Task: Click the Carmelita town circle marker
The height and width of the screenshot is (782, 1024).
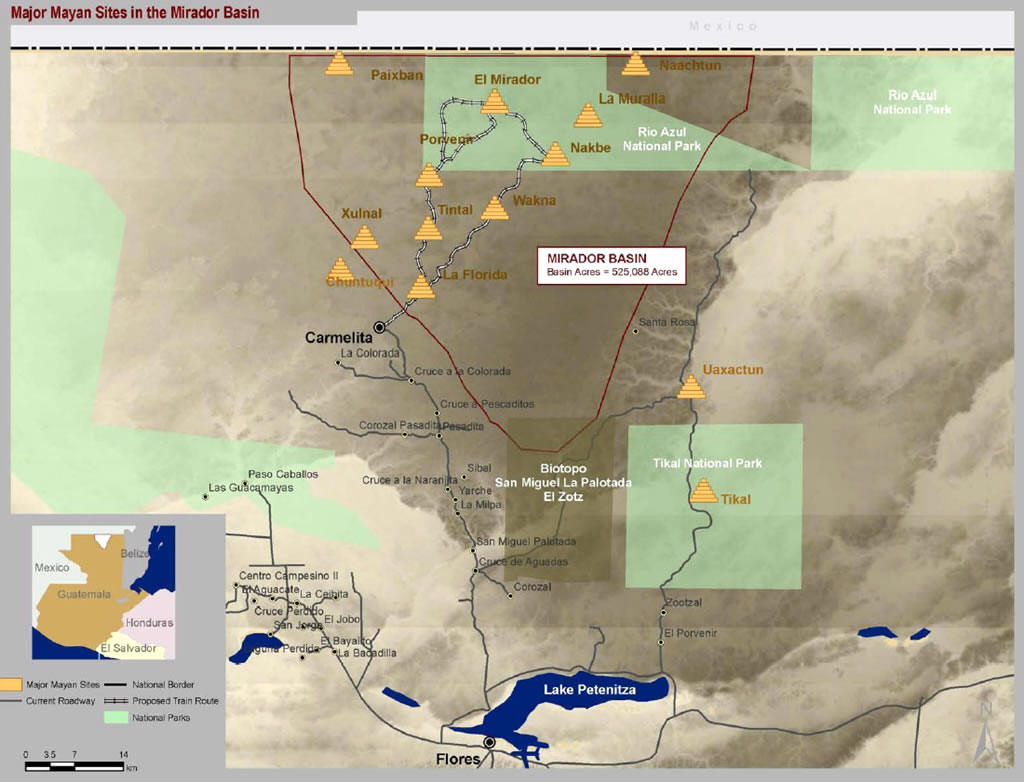Action: click(x=380, y=327)
